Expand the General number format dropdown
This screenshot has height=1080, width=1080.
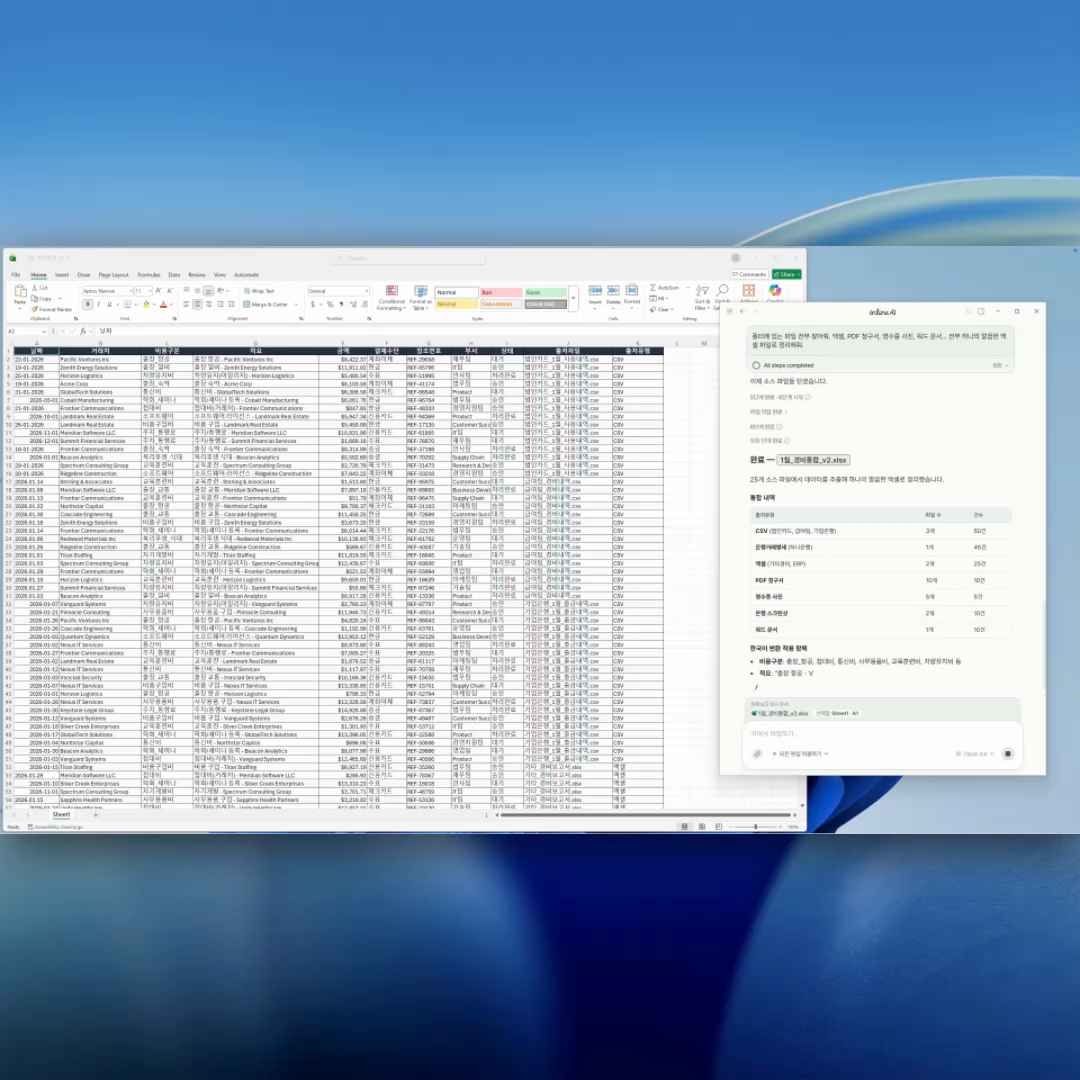click(x=366, y=291)
